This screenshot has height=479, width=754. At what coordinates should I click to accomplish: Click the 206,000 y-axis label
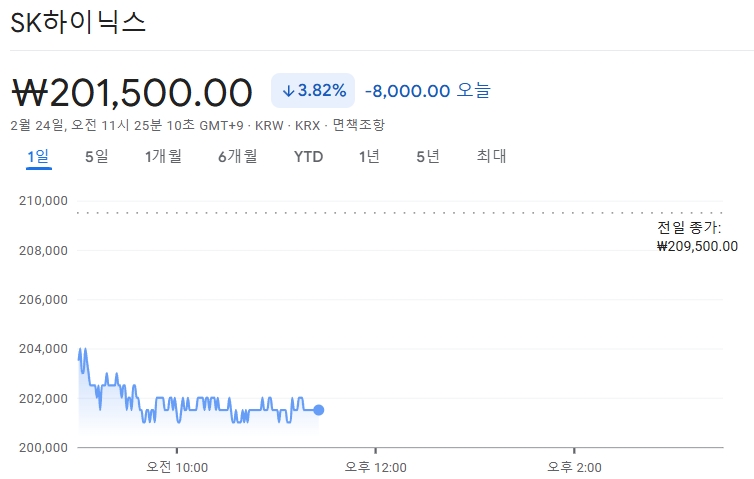43,300
